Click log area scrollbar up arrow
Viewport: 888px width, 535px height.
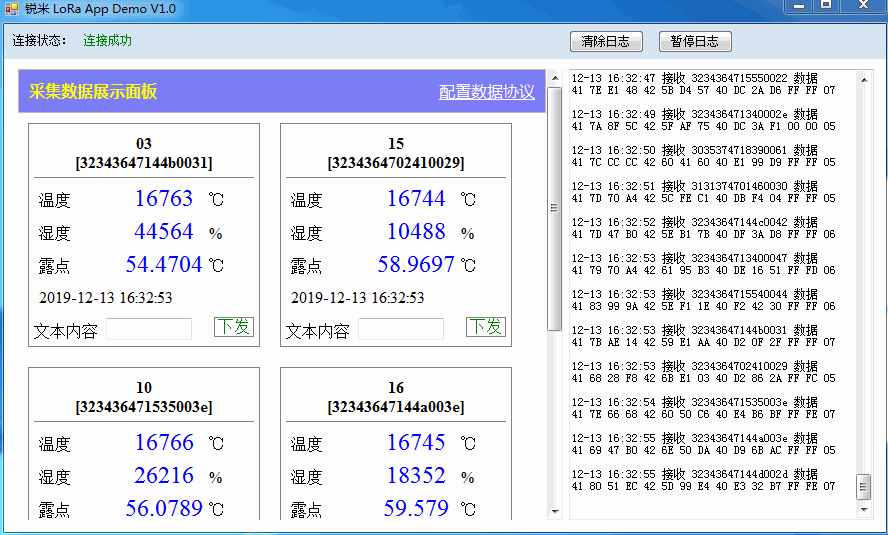(x=864, y=80)
